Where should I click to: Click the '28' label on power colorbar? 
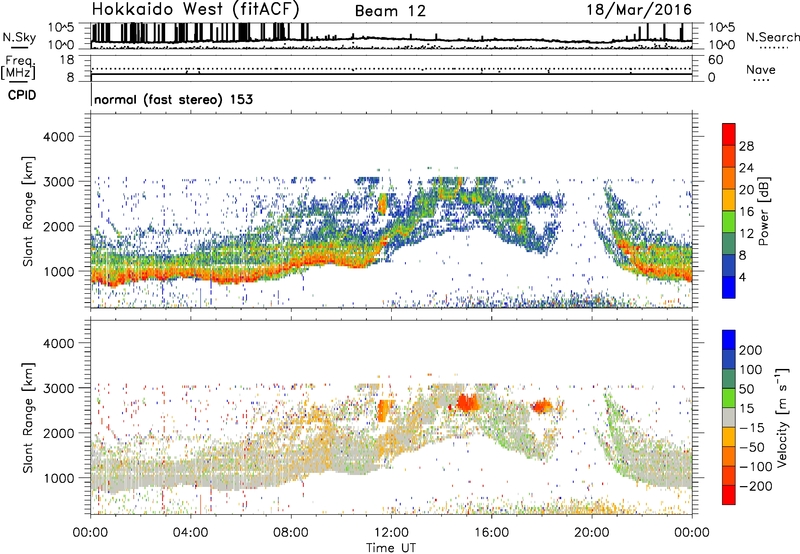coord(746,146)
